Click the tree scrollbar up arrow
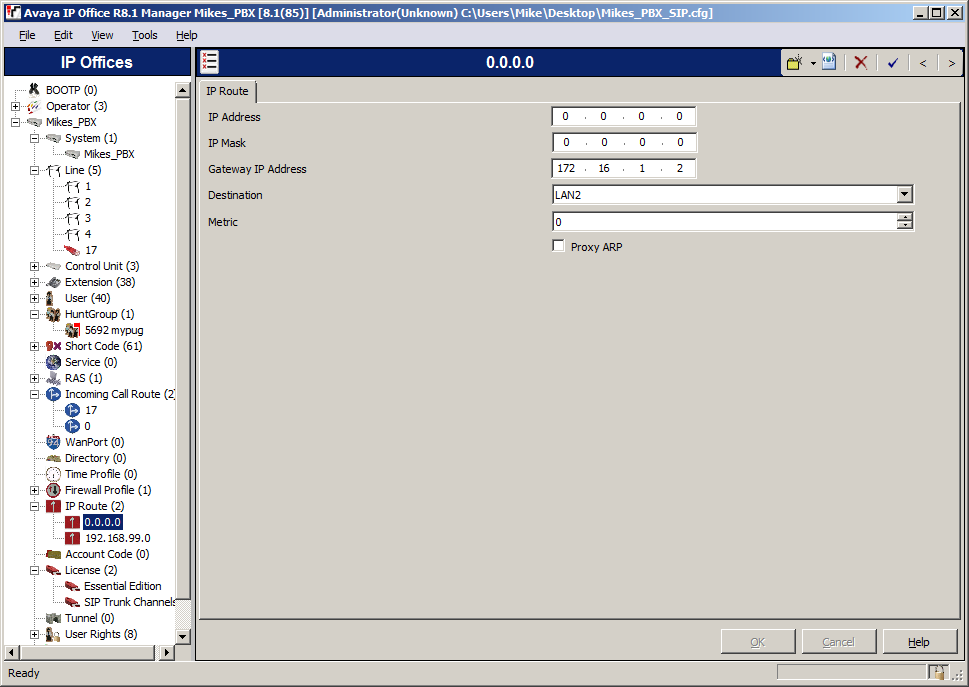This screenshot has width=969, height=687. 182,90
